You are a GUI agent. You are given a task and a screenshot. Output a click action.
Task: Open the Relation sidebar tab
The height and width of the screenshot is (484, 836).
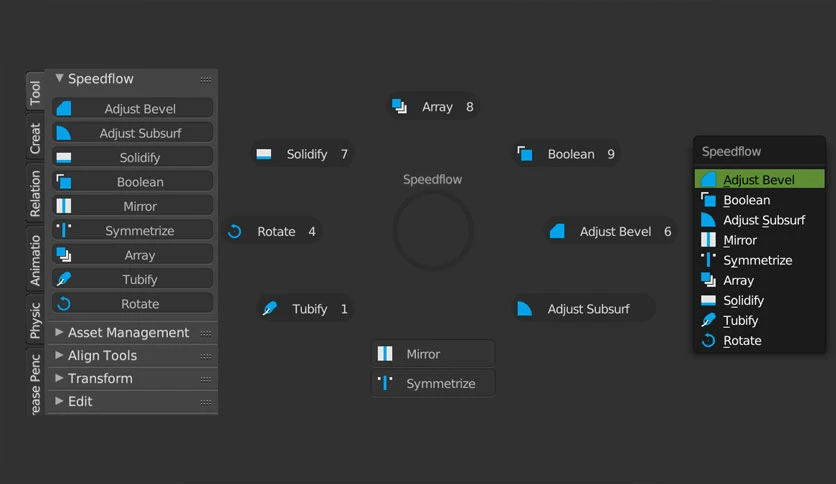tap(35, 193)
